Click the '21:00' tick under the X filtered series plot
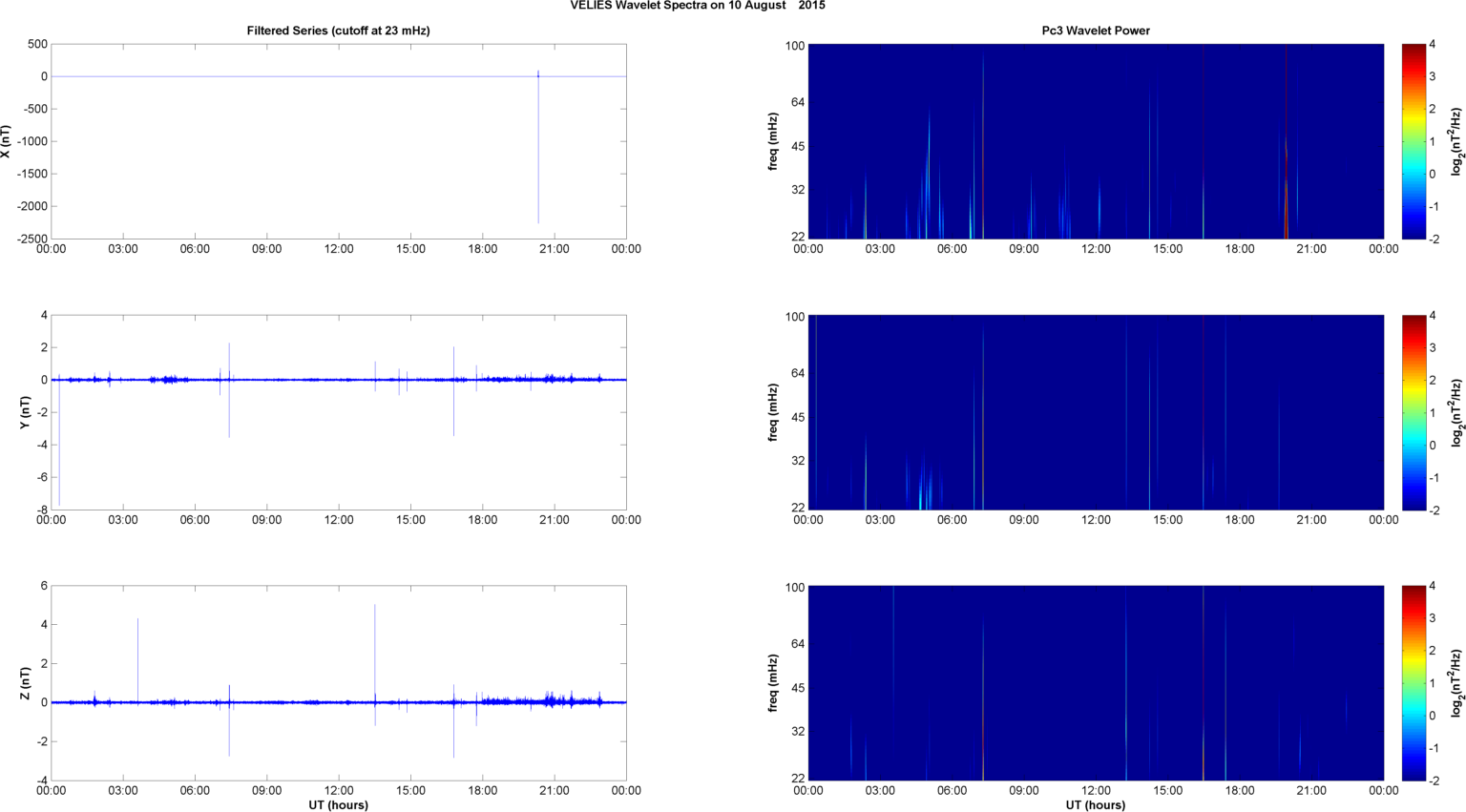The width and height of the screenshot is (1466, 812). coord(555,249)
